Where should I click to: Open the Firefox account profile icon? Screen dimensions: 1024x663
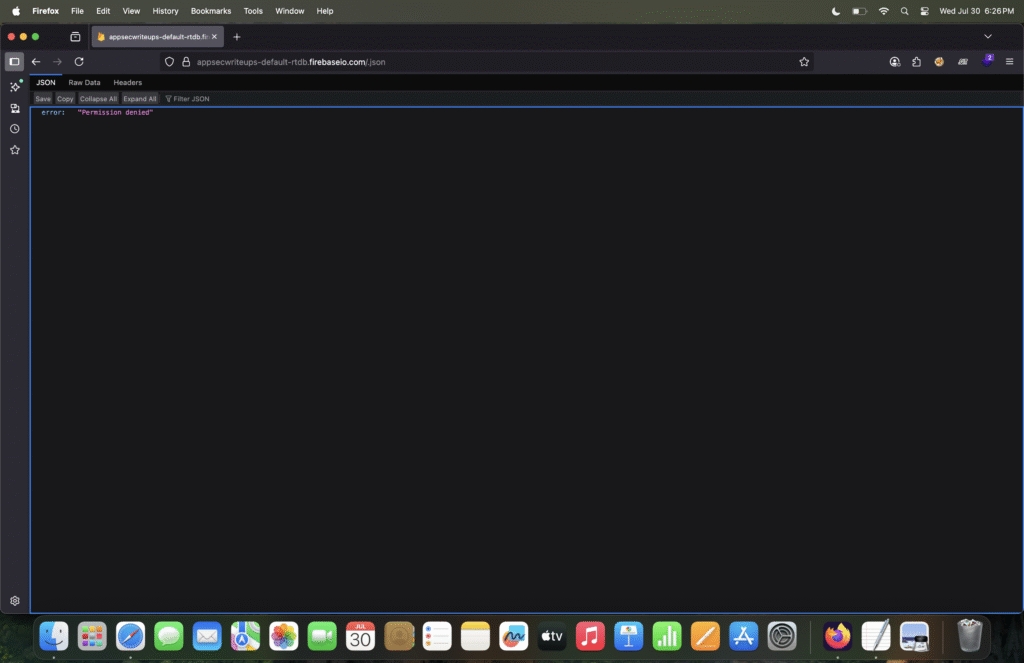click(x=895, y=62)
